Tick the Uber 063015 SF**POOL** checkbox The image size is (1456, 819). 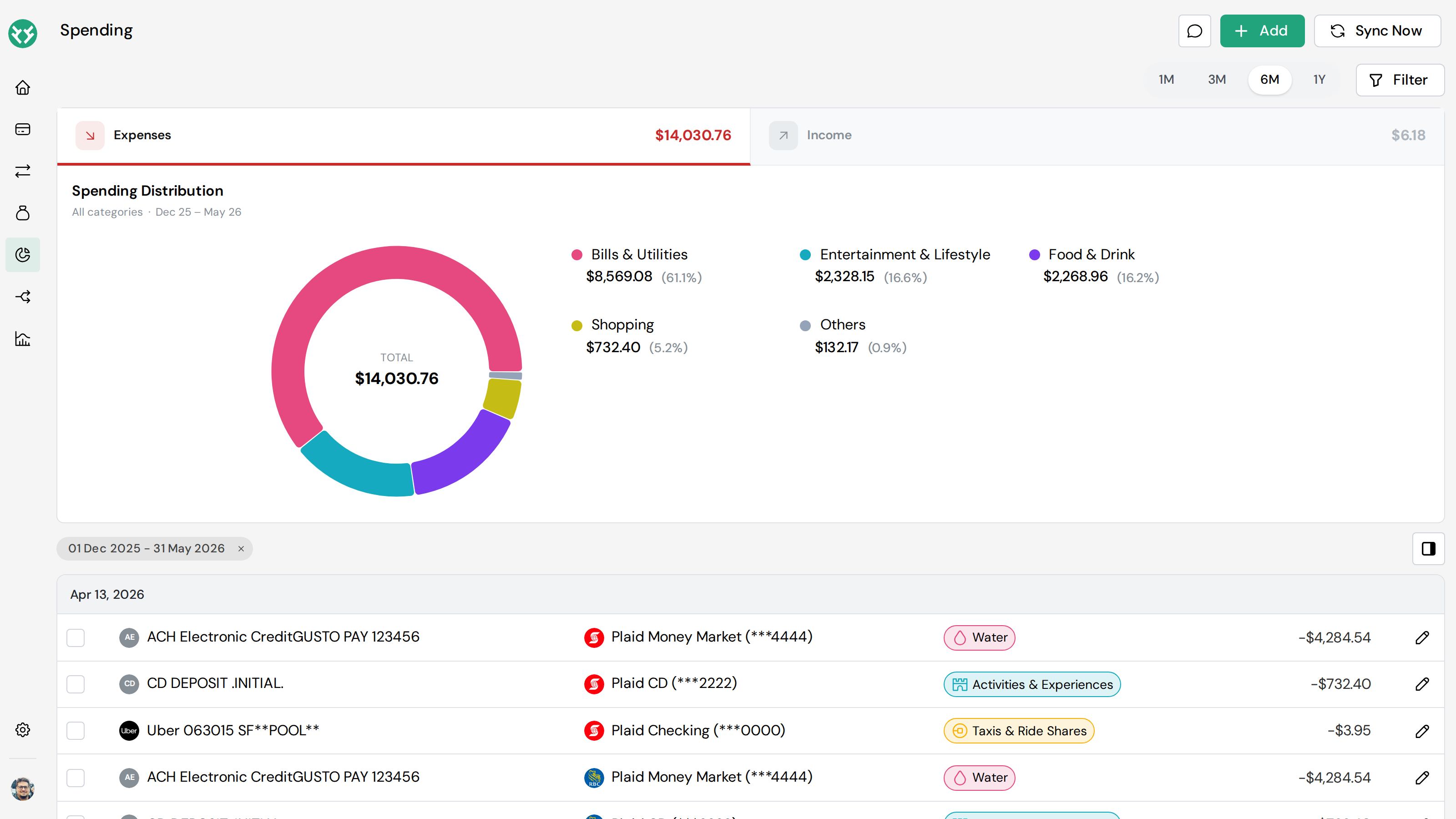(76, 731)
